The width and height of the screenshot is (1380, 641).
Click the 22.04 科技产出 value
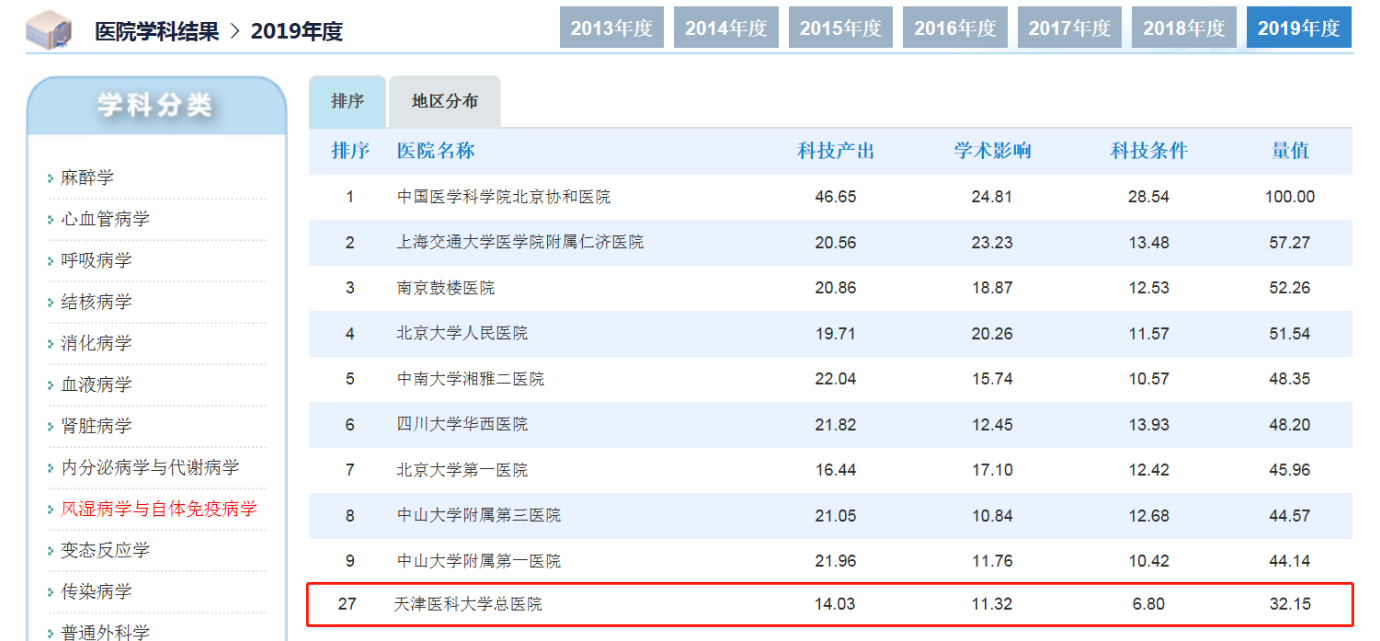(836, 379)
